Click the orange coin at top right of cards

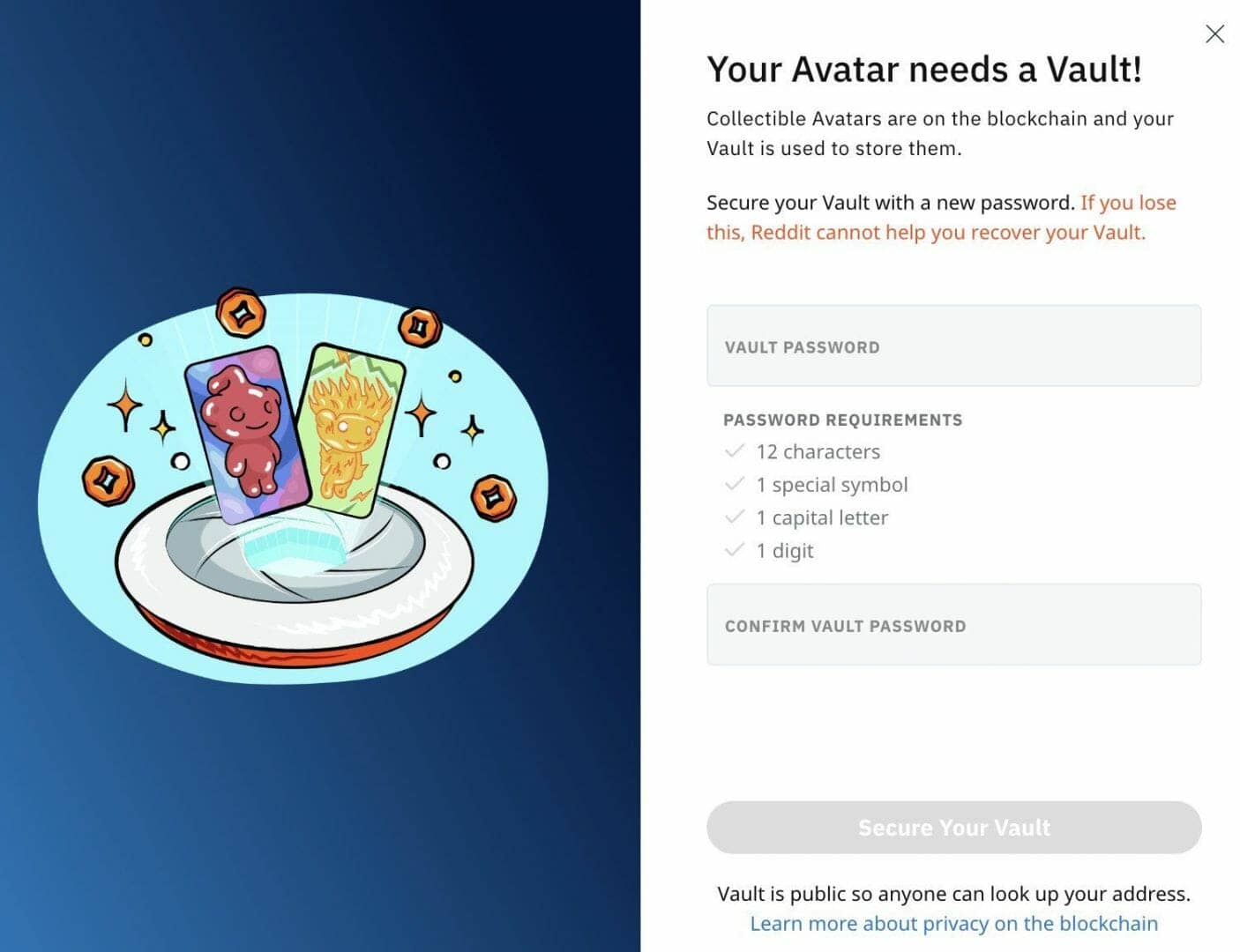tap(420, 327)
